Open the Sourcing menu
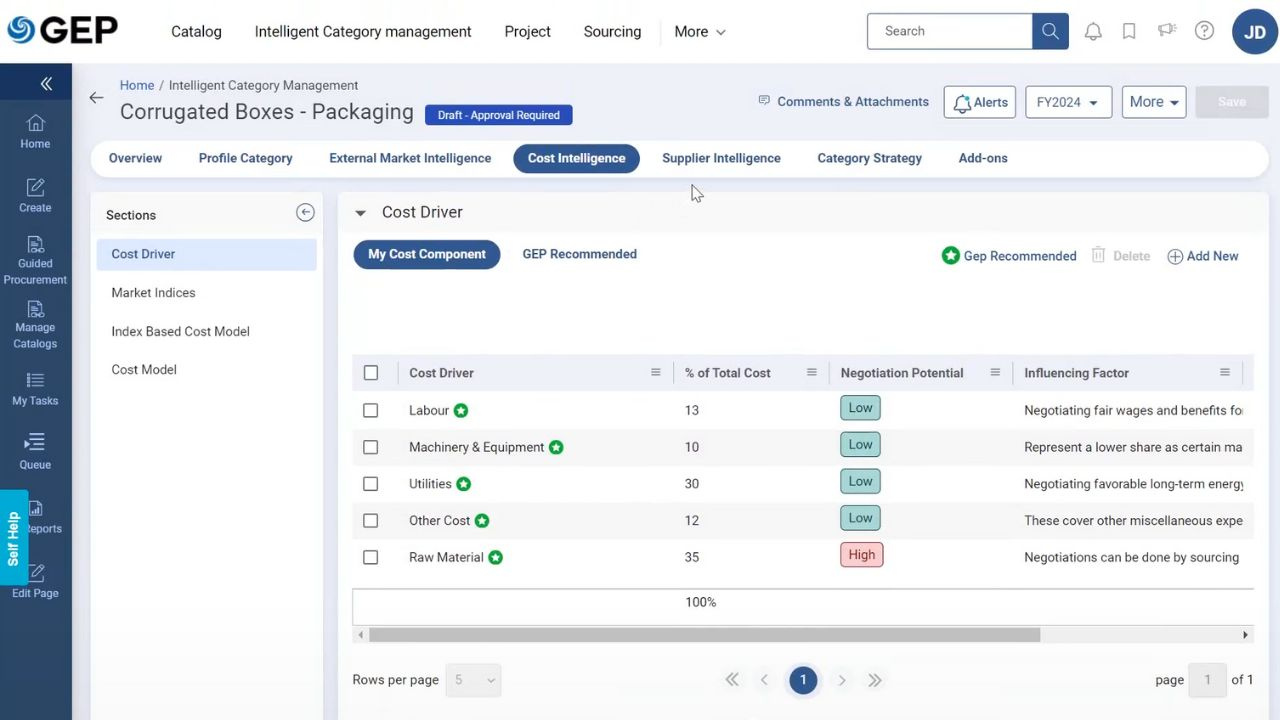Viewport: 1280px width, 720px height. [612, 31]
